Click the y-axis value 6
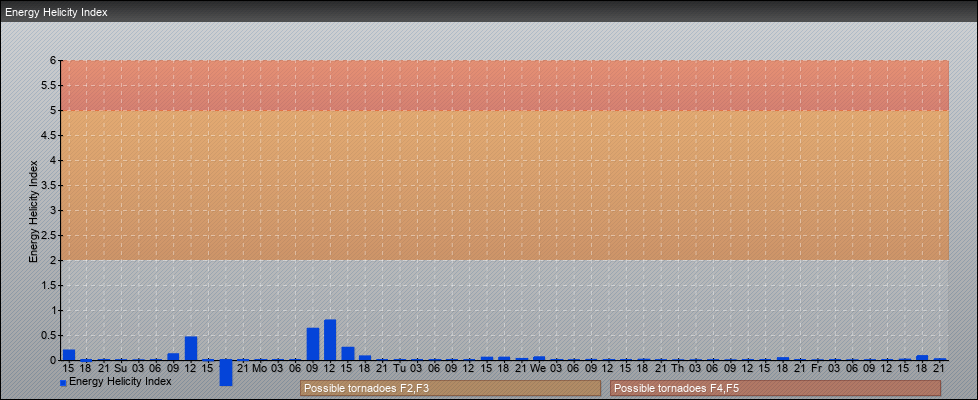Image resolution: width=978 pixels, height=400 pixels. click(54, 61)
